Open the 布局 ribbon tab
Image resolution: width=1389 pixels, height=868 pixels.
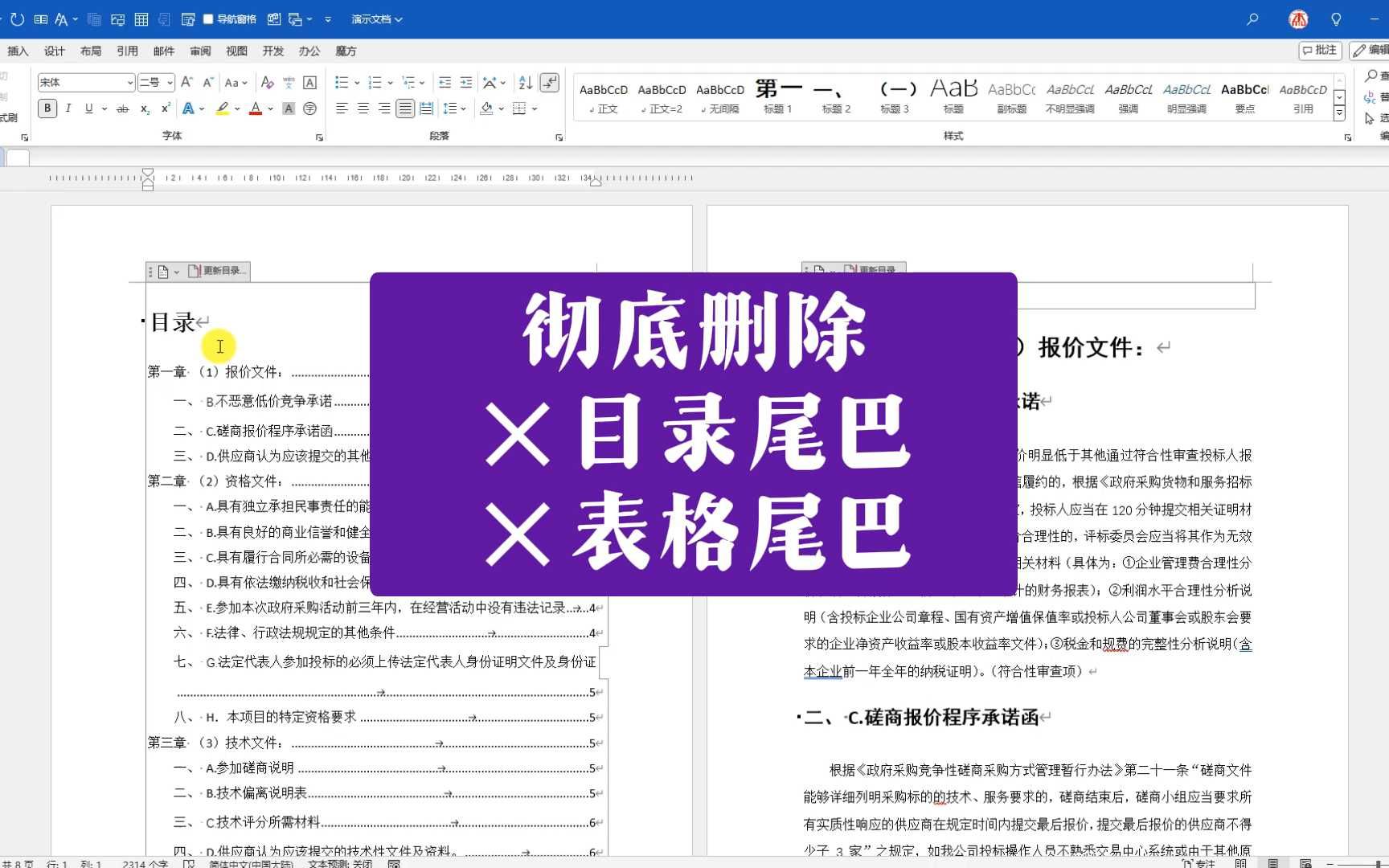(x=91, y=51)
